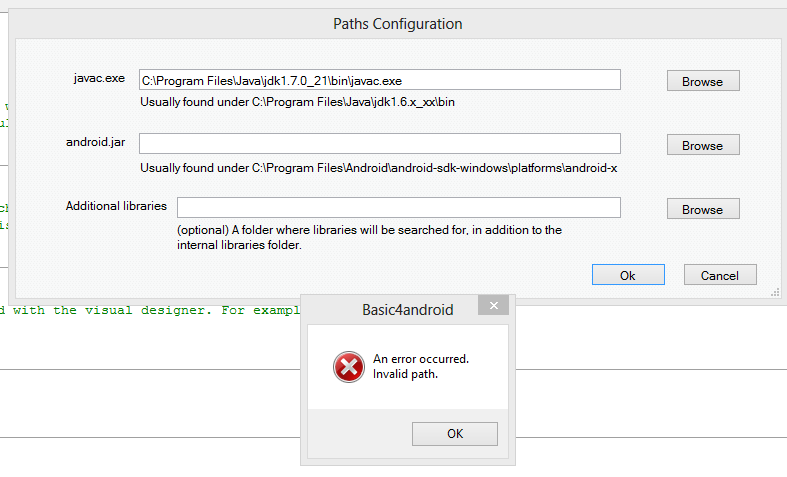Click the jdk1.6.x_xx hint under javac.exe
This screenshot has width=787, height=477.
pos(298,102)
